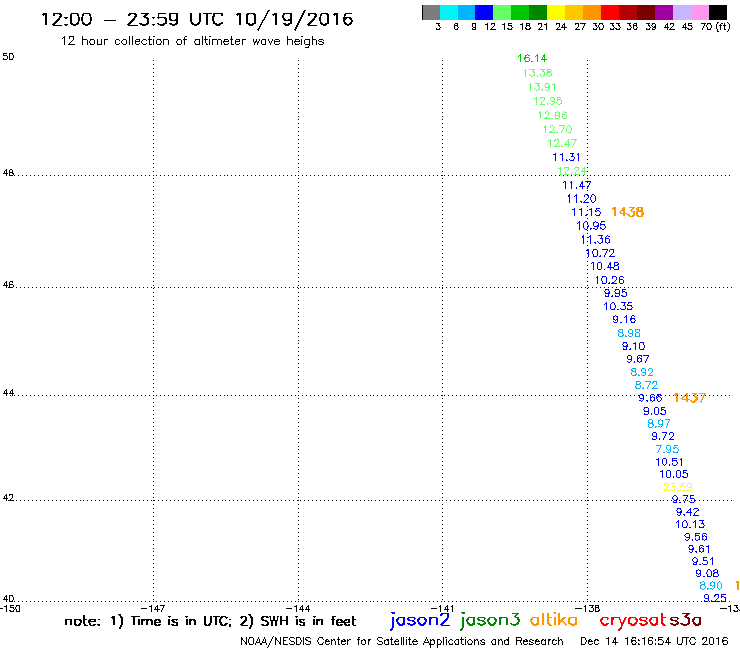
Task: Click the 12.70 data point
Action: [557, 129]
